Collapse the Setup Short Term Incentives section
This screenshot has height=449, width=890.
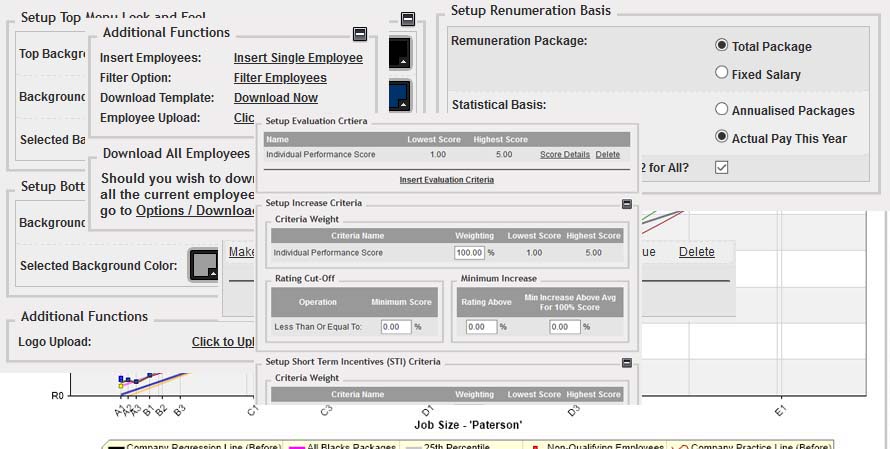click(x=627, y=363)
